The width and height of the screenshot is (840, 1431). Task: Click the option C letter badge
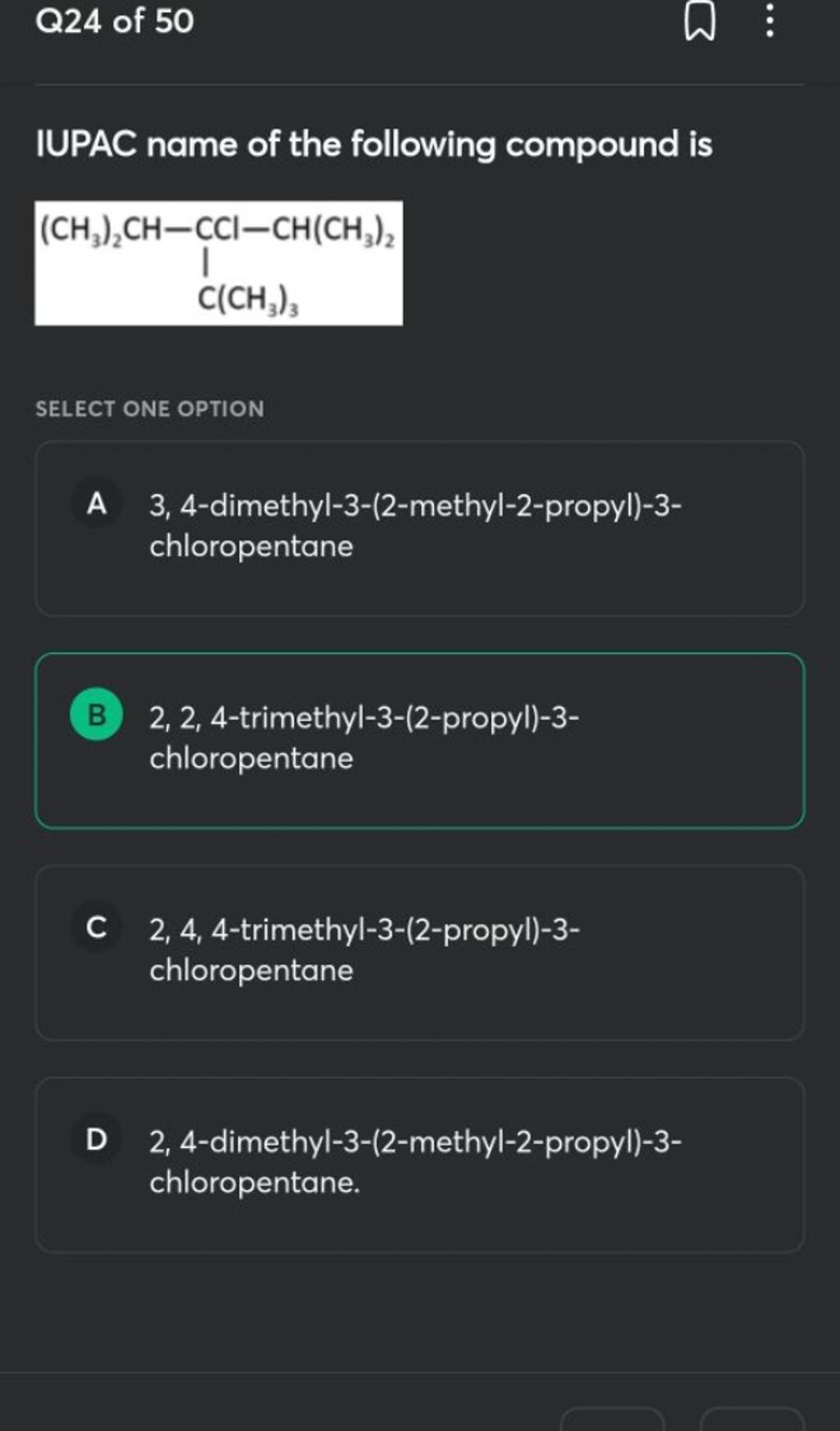[98, 930]
